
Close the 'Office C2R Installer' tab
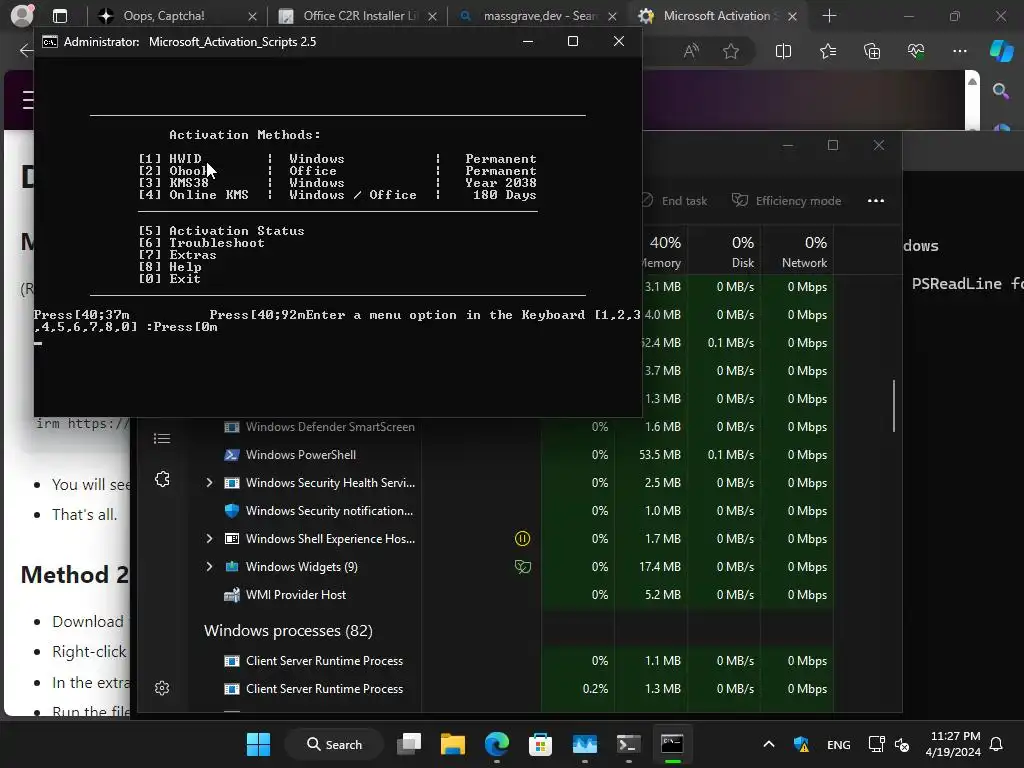(x=432, y=16)
